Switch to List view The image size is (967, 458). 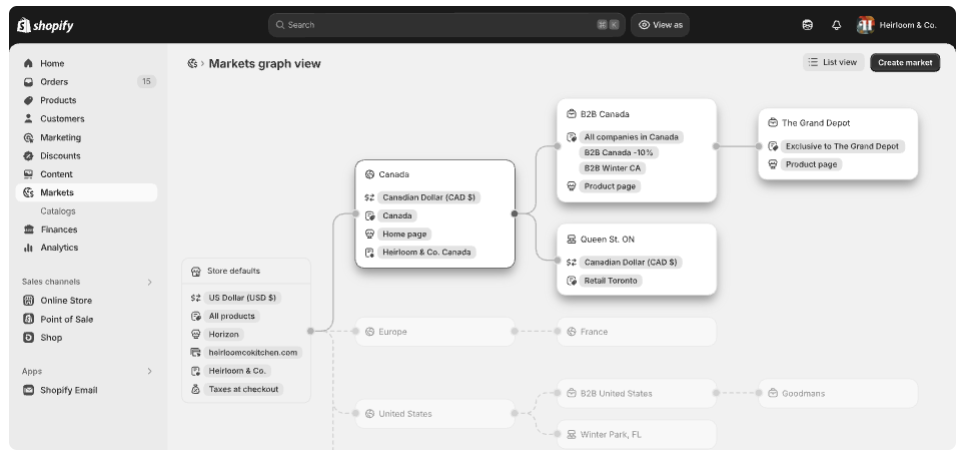[833, 62]
